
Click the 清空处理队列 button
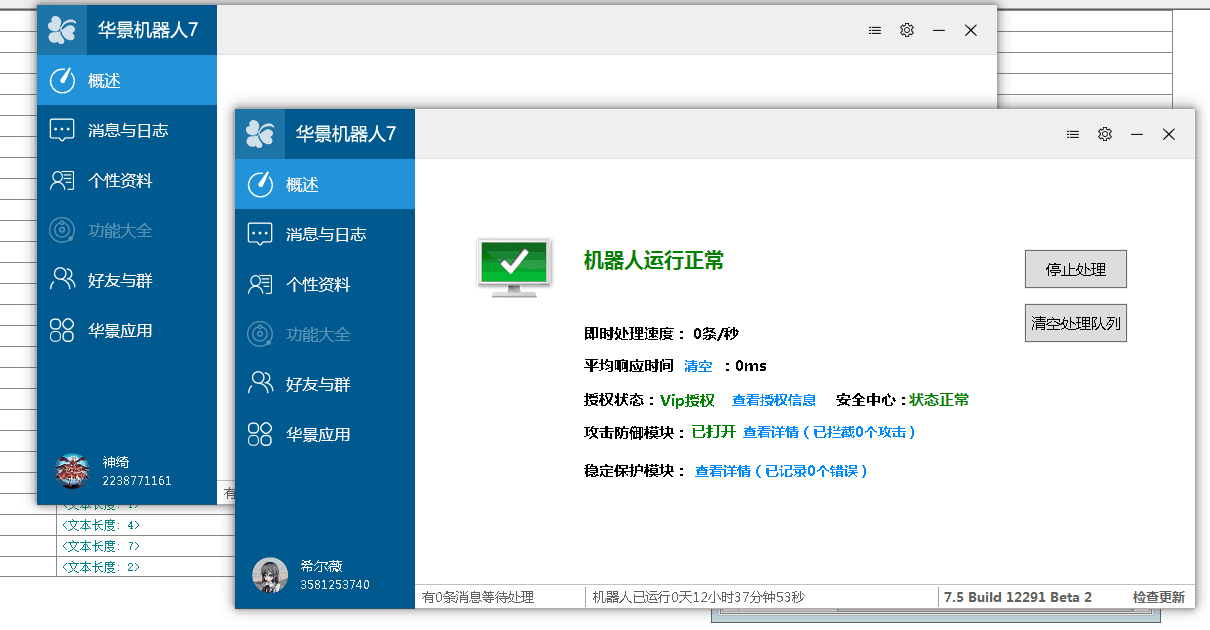(1076, 323)
